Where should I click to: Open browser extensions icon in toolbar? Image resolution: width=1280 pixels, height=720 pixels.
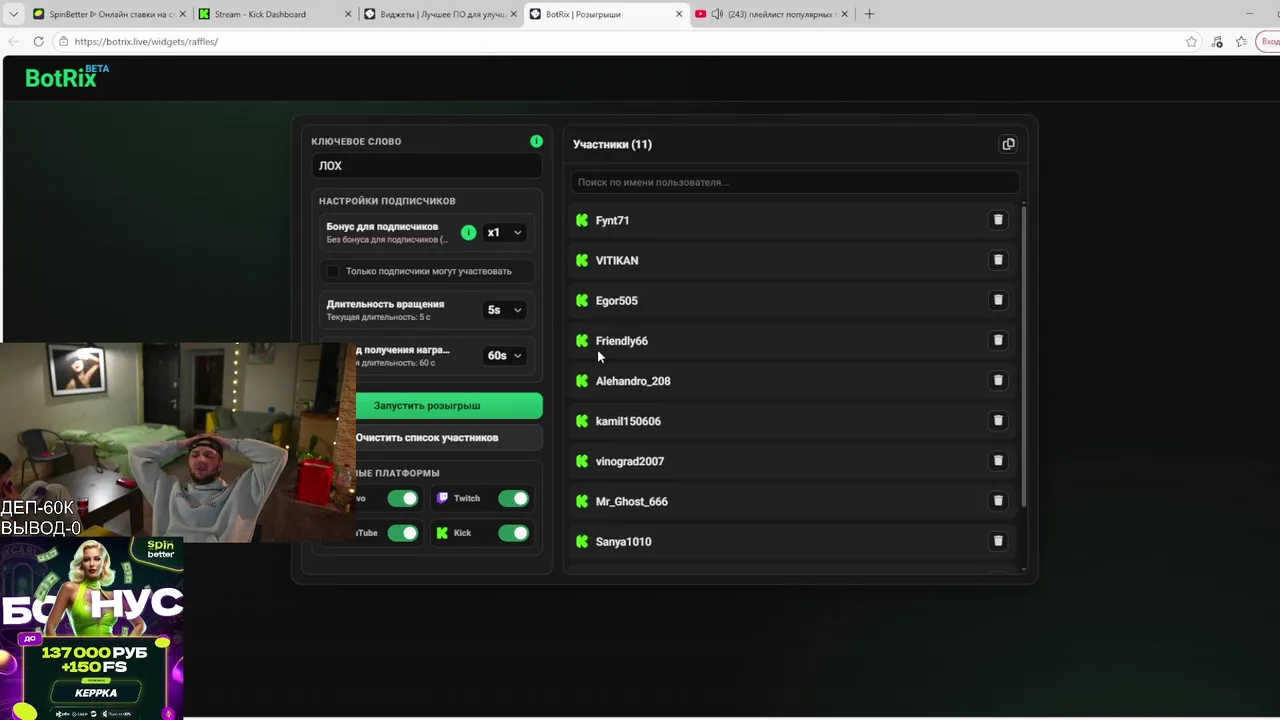[1217, 41]
